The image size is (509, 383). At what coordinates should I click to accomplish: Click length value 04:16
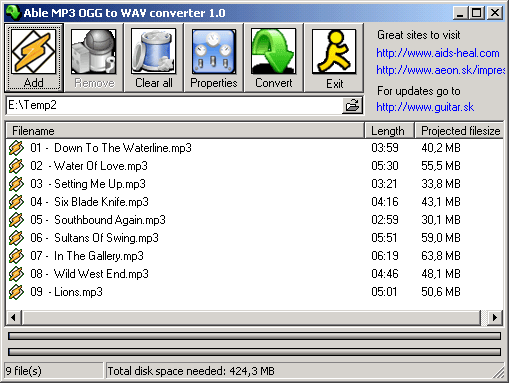click(385, 202)
